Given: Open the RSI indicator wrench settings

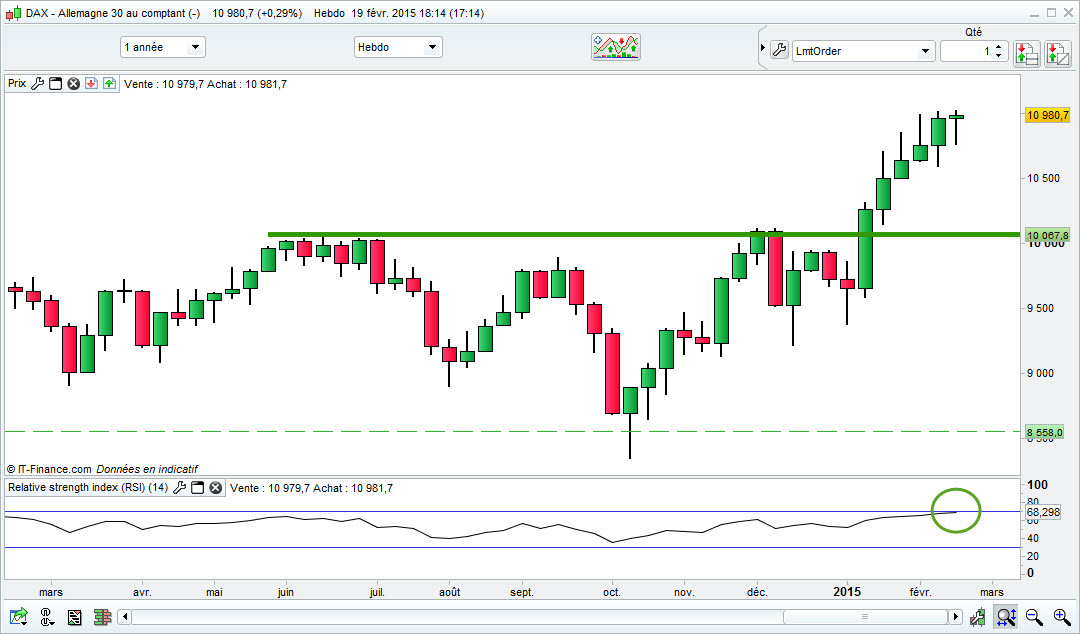Looking at the screenshot, I should [x=179, y=488].
